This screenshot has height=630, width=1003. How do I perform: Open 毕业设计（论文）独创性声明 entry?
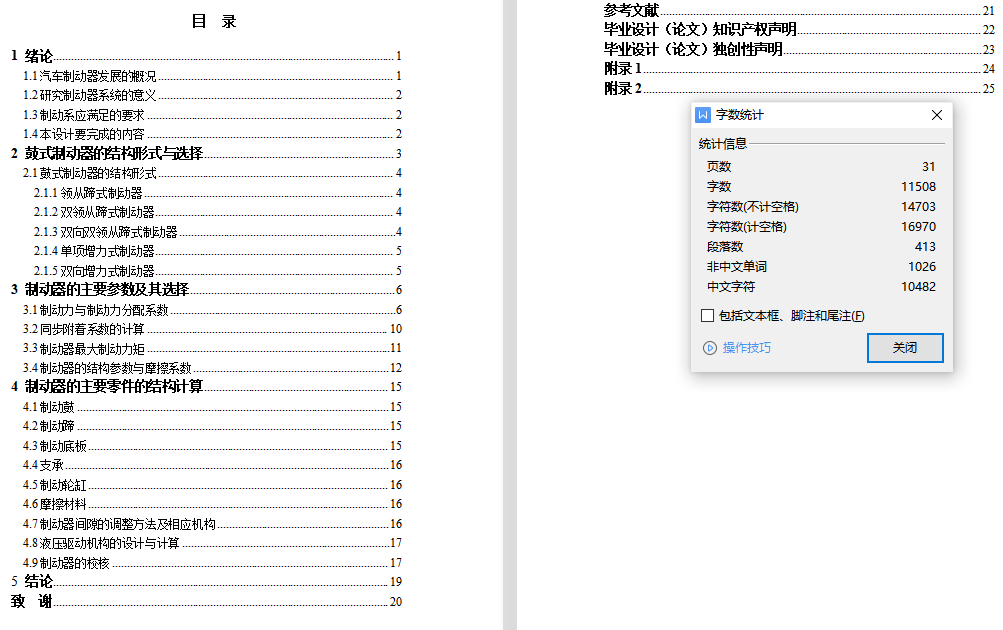[x=799, y=49]
